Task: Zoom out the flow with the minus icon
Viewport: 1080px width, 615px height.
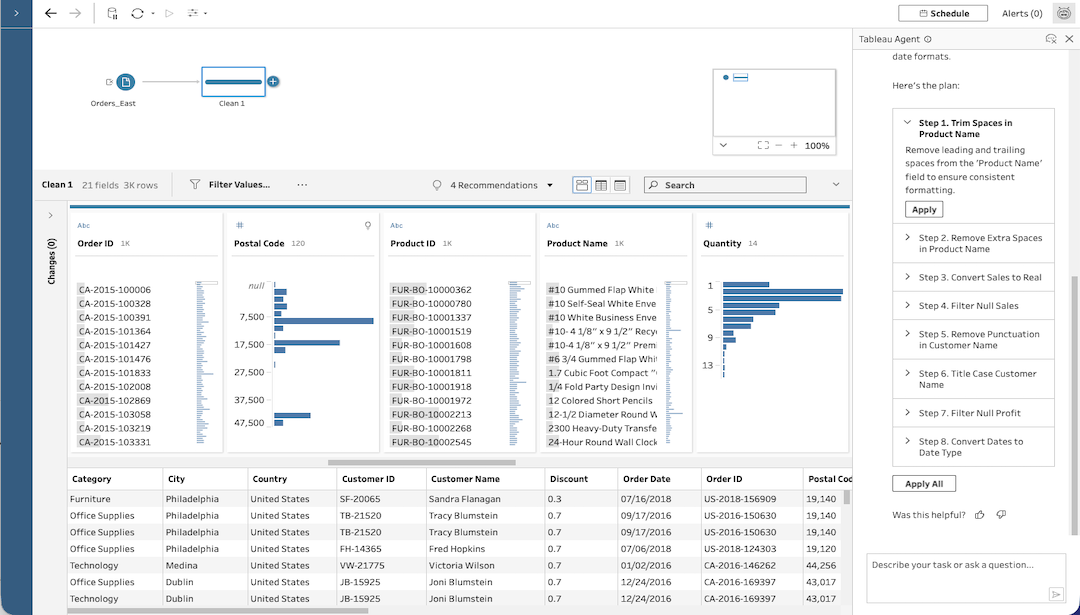Action: [779, 145]
